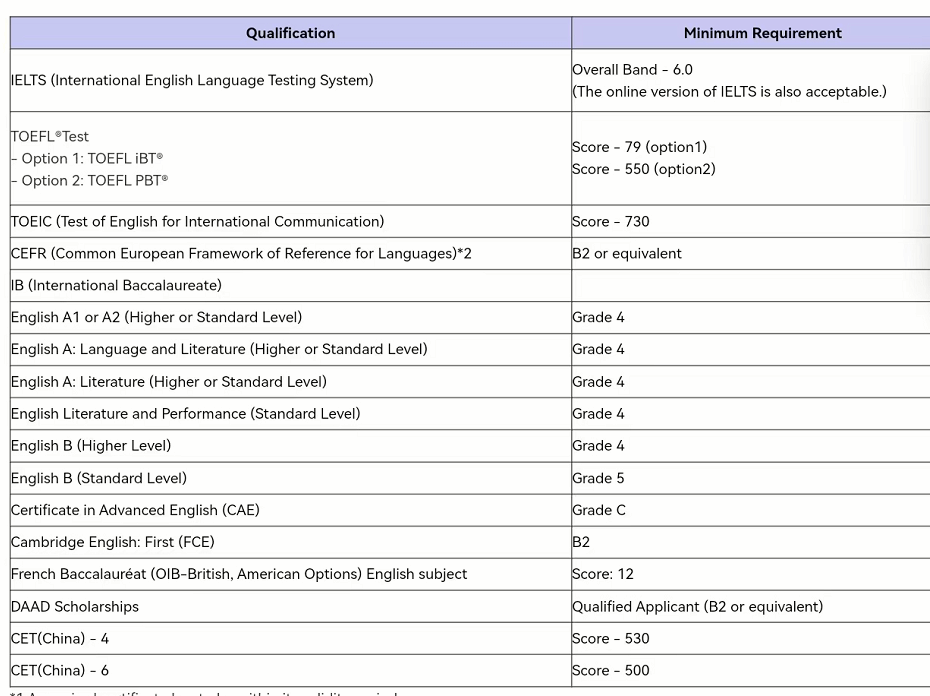Click the TOEIC Score 730 cell
Viewport: 930px width, 696px height.
(611, 221)
